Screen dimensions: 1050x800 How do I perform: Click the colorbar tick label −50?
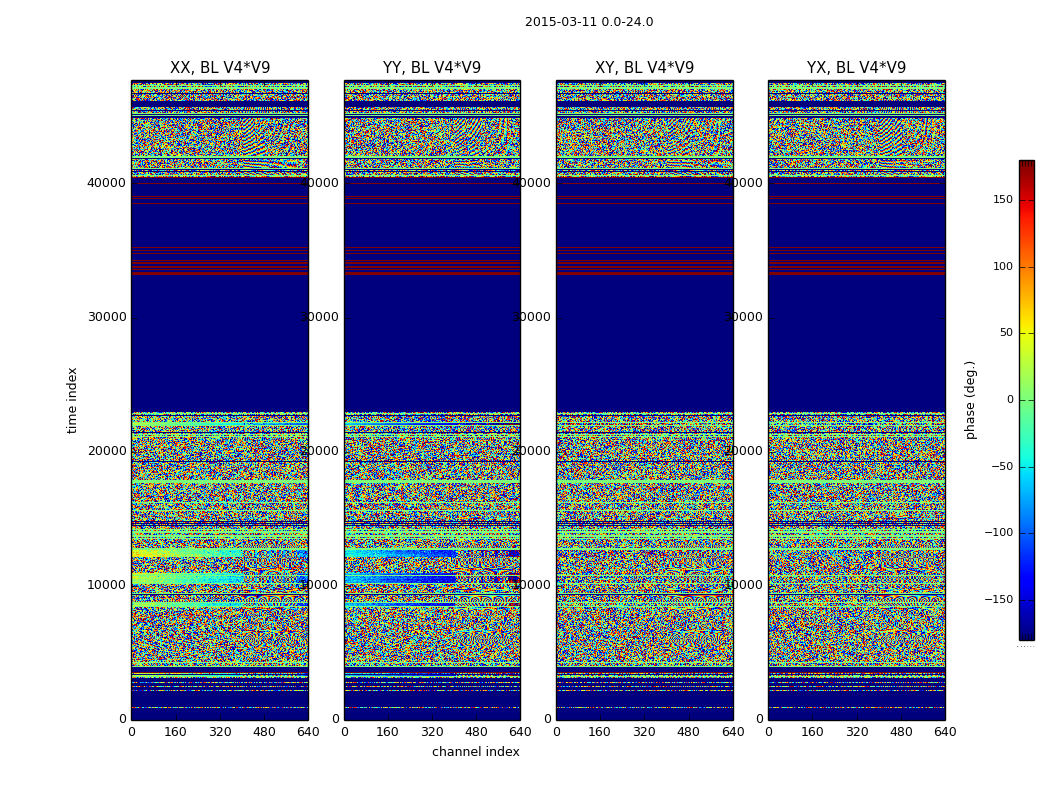click(1002, 467)
